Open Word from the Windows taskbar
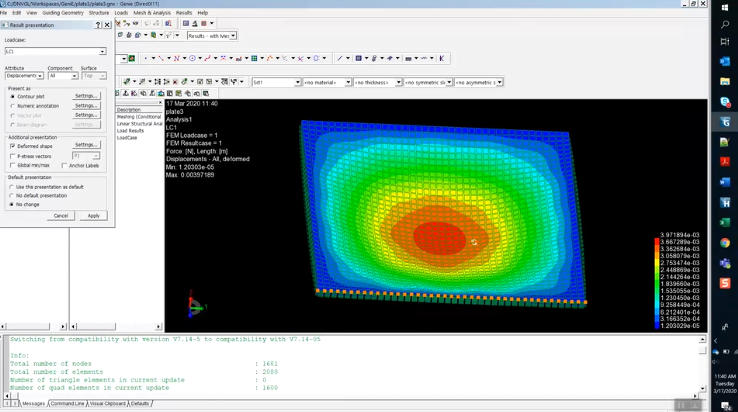Viewport: 738px width, 412px height. coord(725,182)
